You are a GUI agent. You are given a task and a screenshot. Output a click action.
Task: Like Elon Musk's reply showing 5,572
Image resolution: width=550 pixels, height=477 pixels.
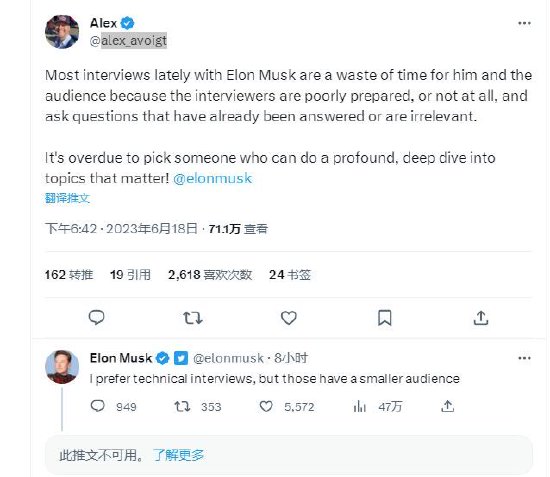266,407
